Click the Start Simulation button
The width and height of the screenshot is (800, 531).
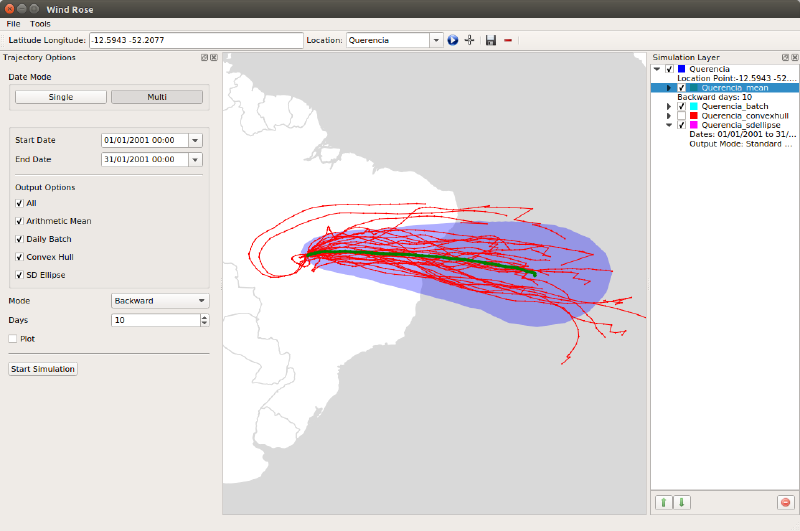tap(43, 369)
